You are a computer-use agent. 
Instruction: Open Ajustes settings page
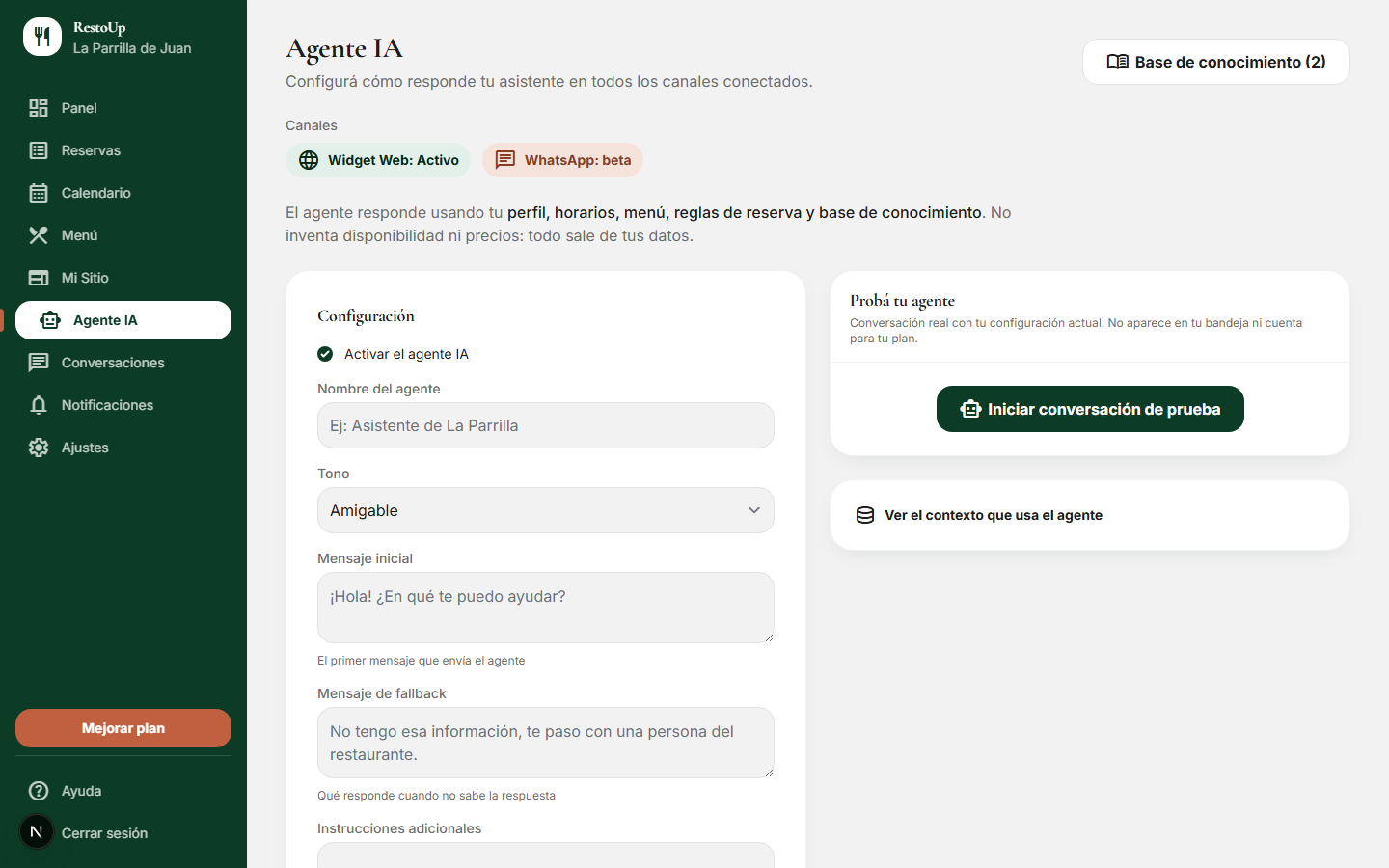click(123, 448)
